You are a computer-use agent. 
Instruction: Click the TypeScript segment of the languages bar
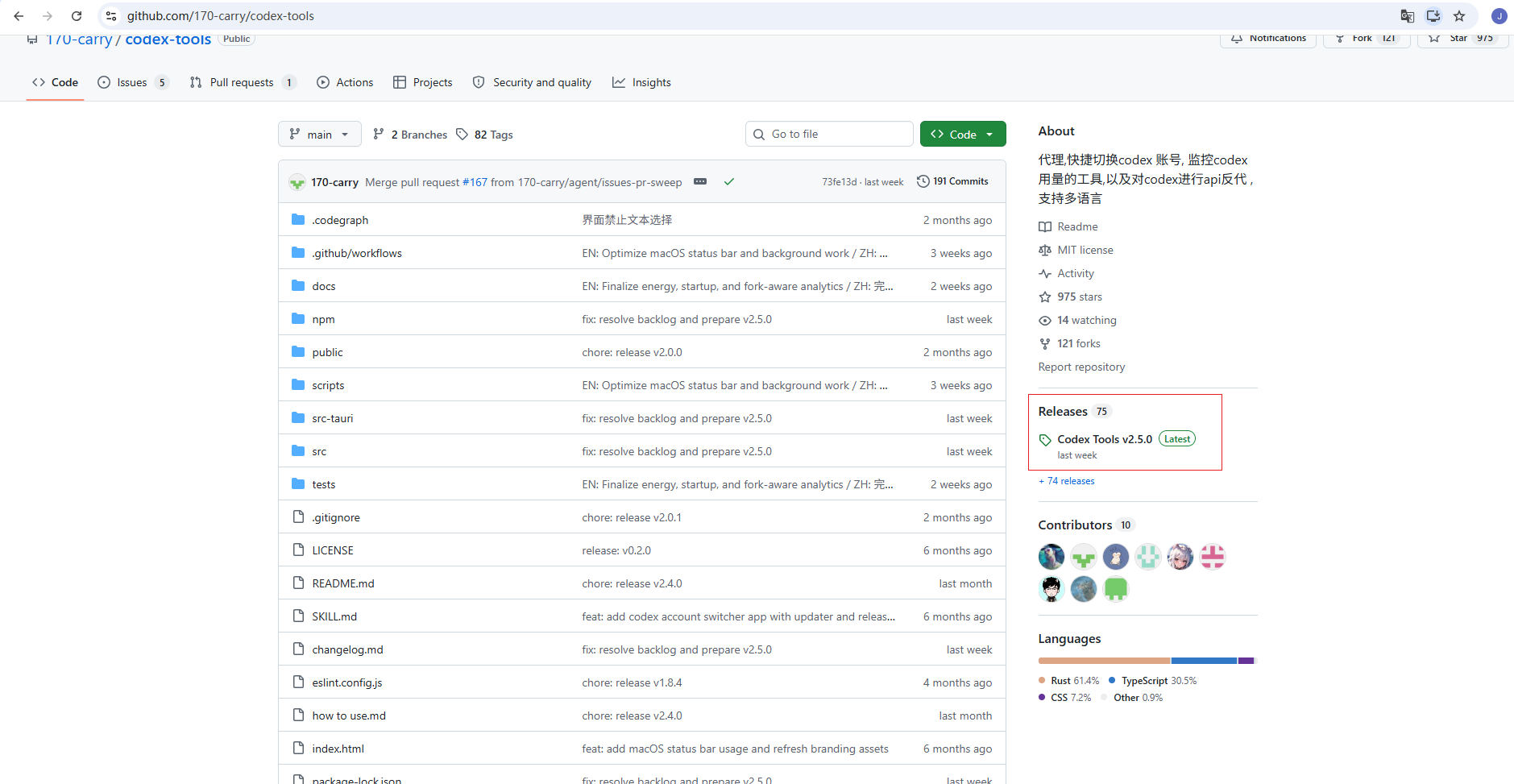(1204, 661)
